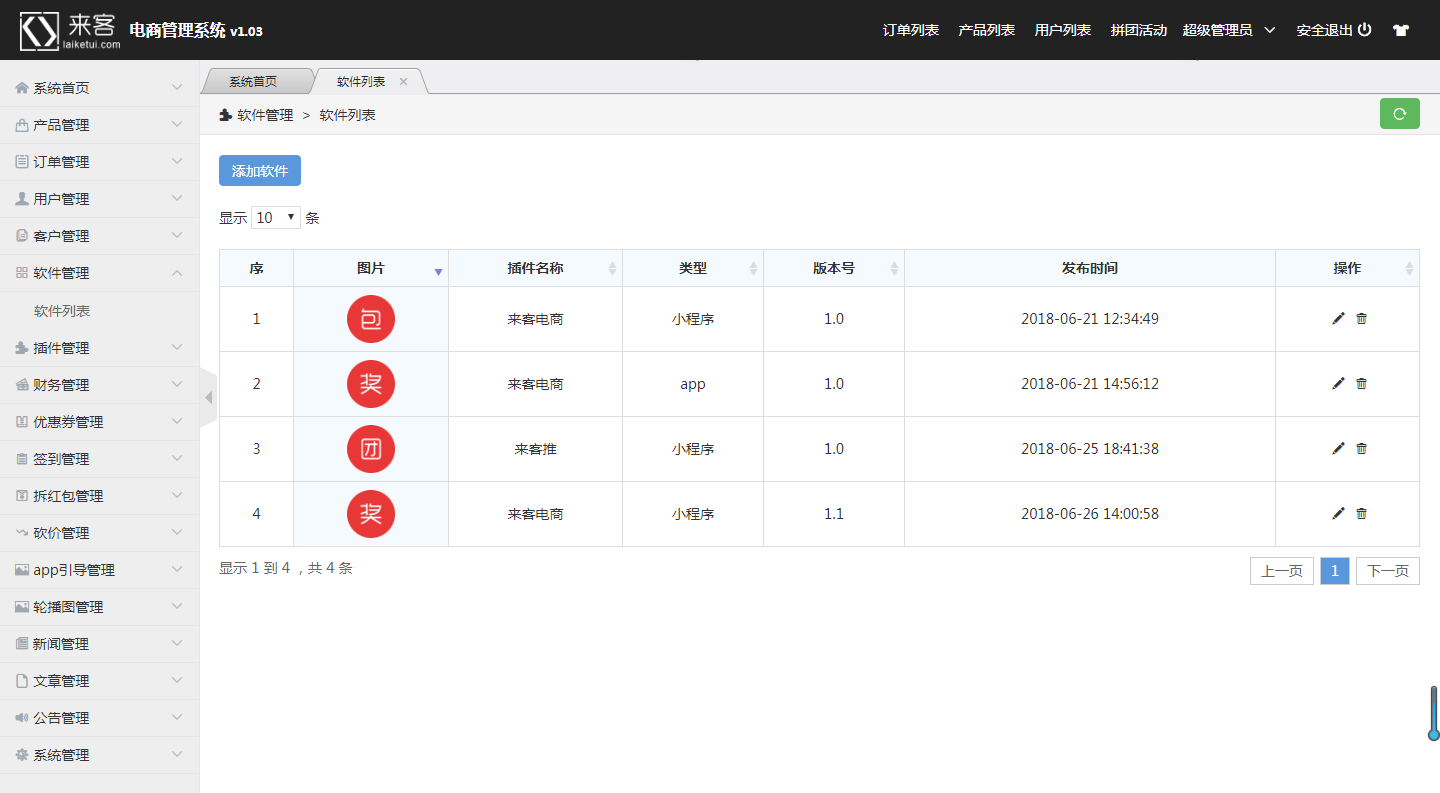Click home icon beside 系统首页 in sidebar
1440x793 pixels.
click(x=22, y=88)
